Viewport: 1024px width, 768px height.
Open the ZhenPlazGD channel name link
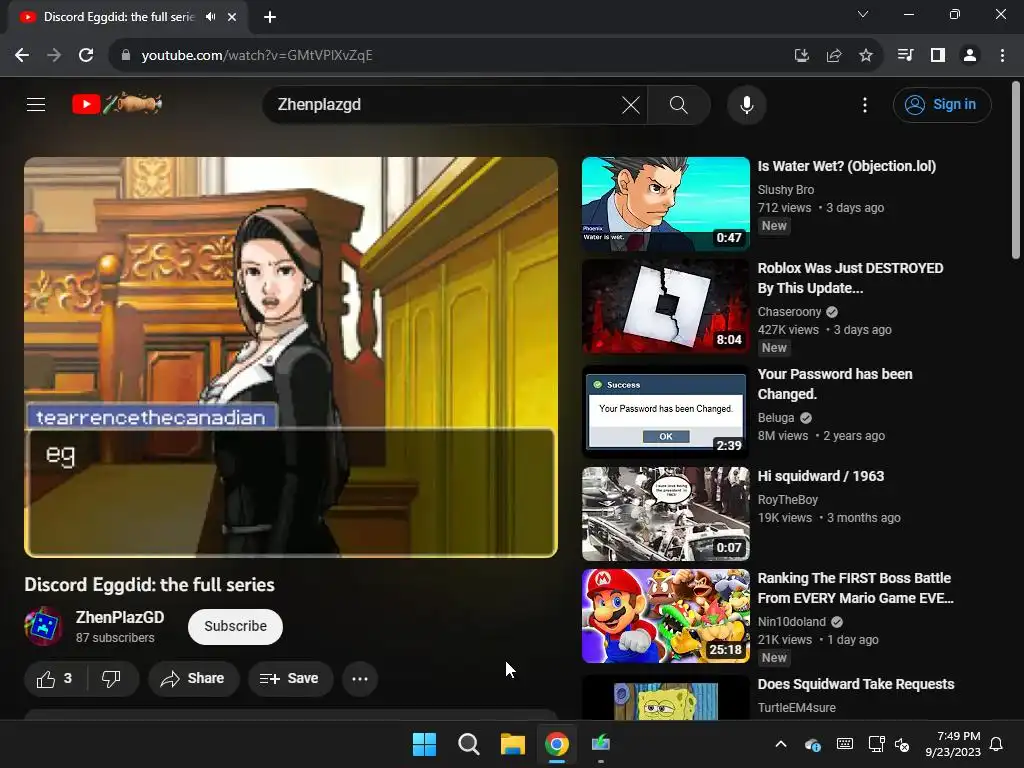(120, 617)
